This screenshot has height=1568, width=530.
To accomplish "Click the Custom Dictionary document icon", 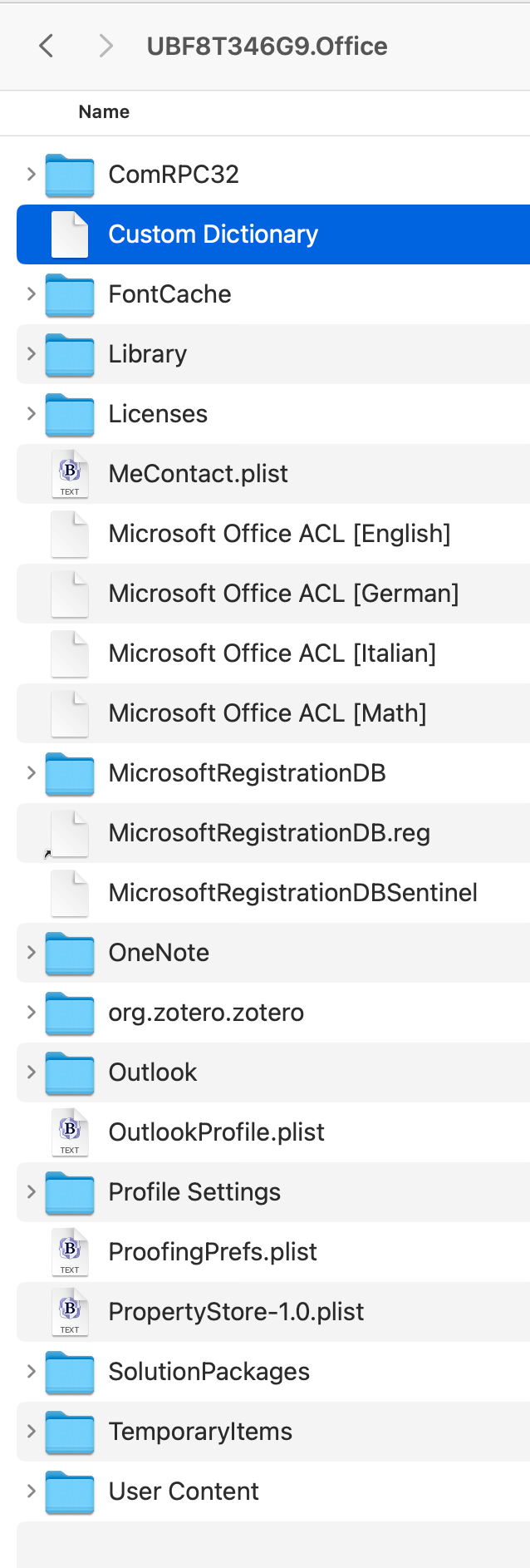I will coord(70,234).
